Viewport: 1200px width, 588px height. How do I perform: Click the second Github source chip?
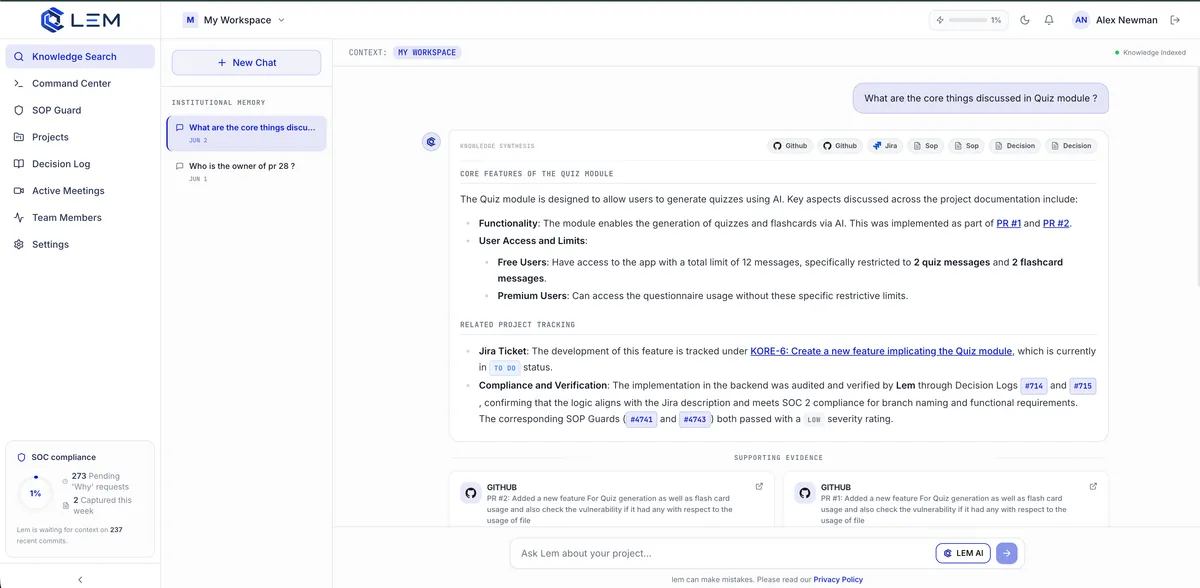pyautogui.click(x=840, y=145)
